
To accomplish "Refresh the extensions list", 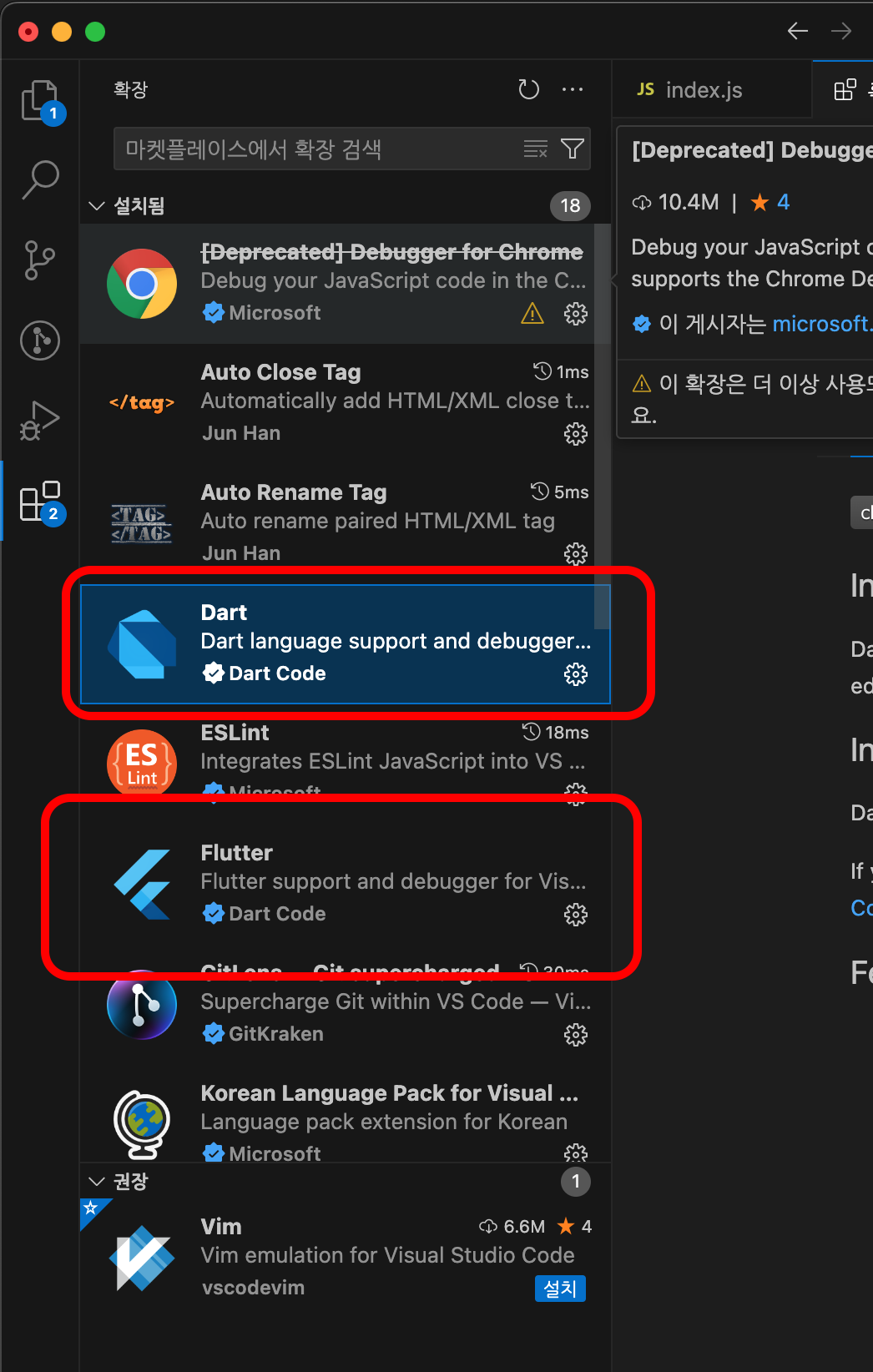I will tap(529, 89).
